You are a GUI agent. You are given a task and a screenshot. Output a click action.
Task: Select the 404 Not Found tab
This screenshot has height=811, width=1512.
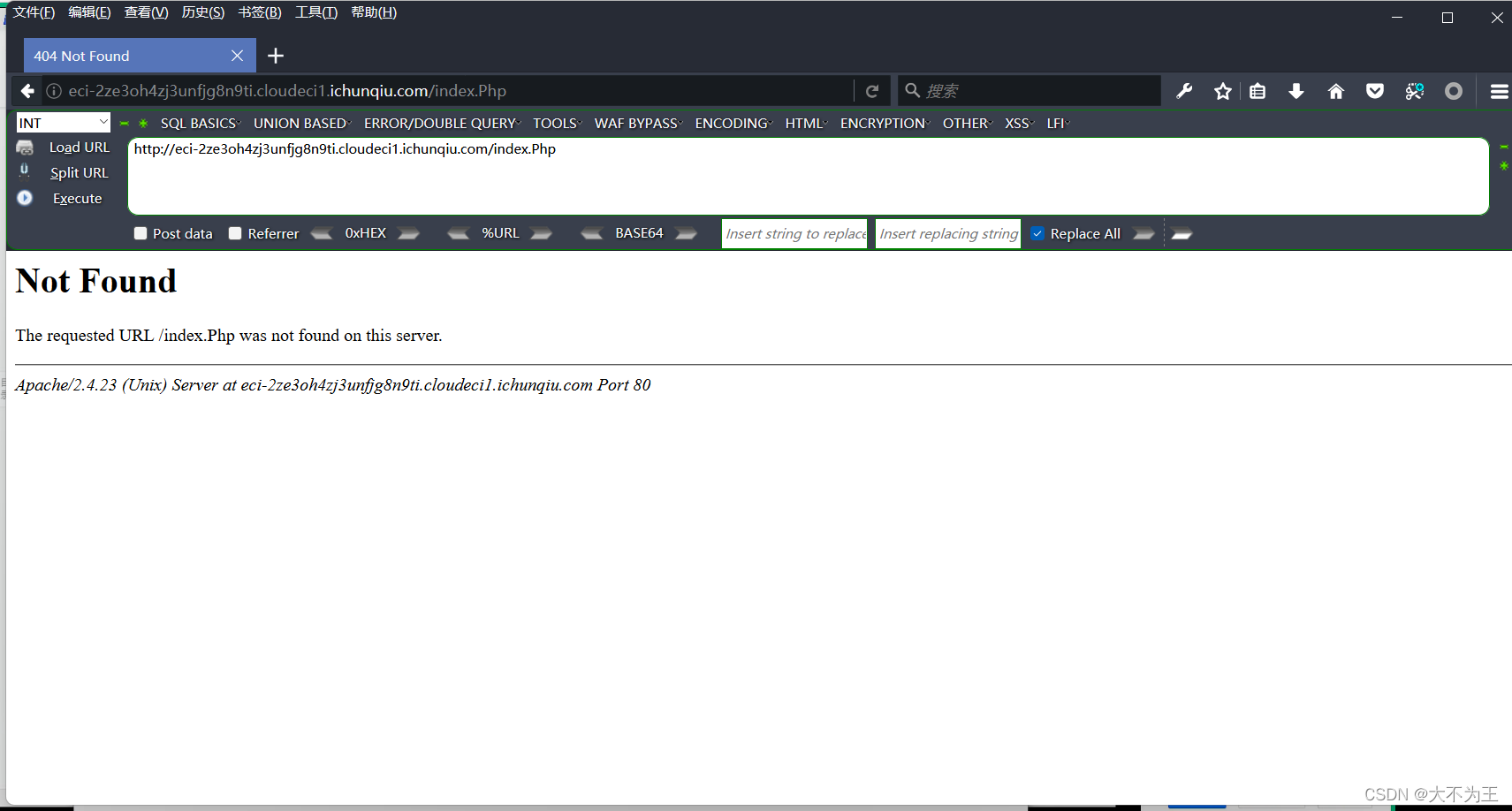[x=140, y=56]
